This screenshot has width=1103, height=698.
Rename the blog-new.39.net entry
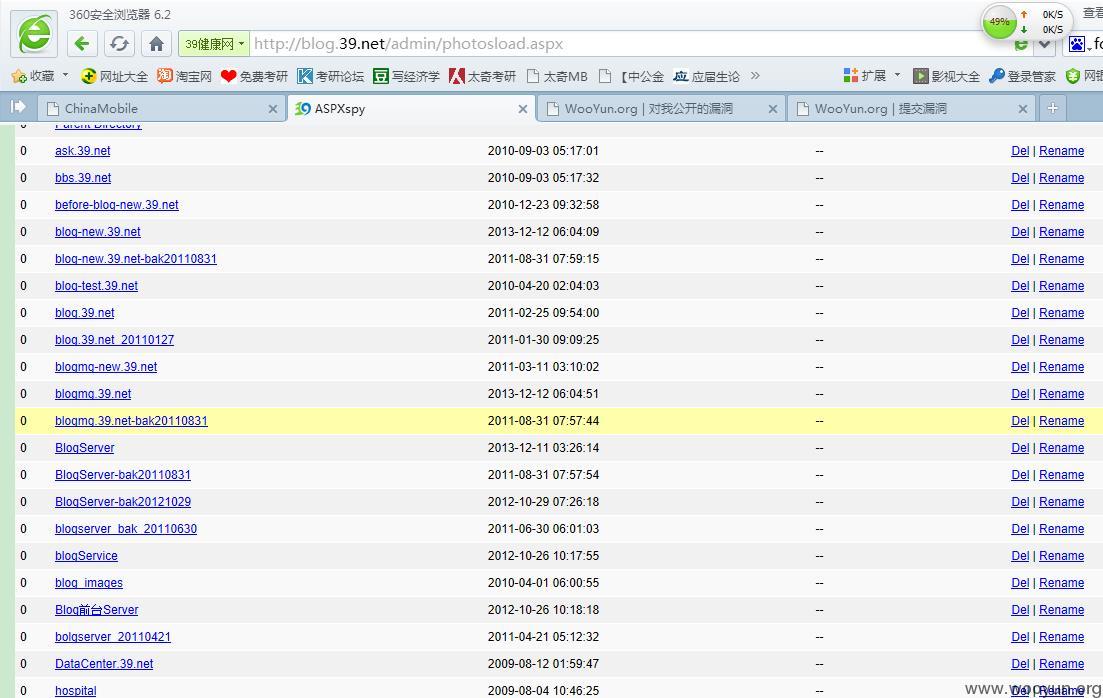1061,231
